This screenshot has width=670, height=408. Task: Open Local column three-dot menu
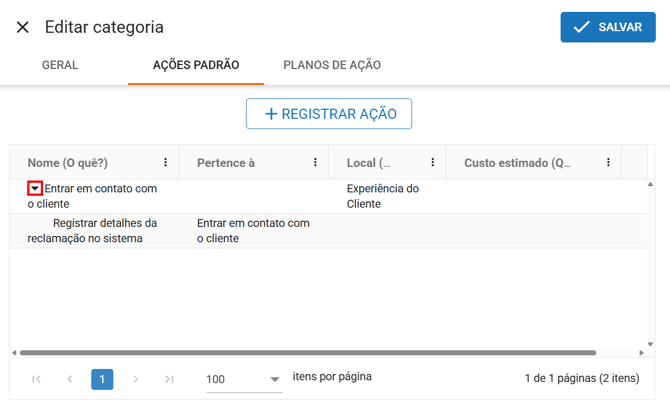click(x=433, y=162)
